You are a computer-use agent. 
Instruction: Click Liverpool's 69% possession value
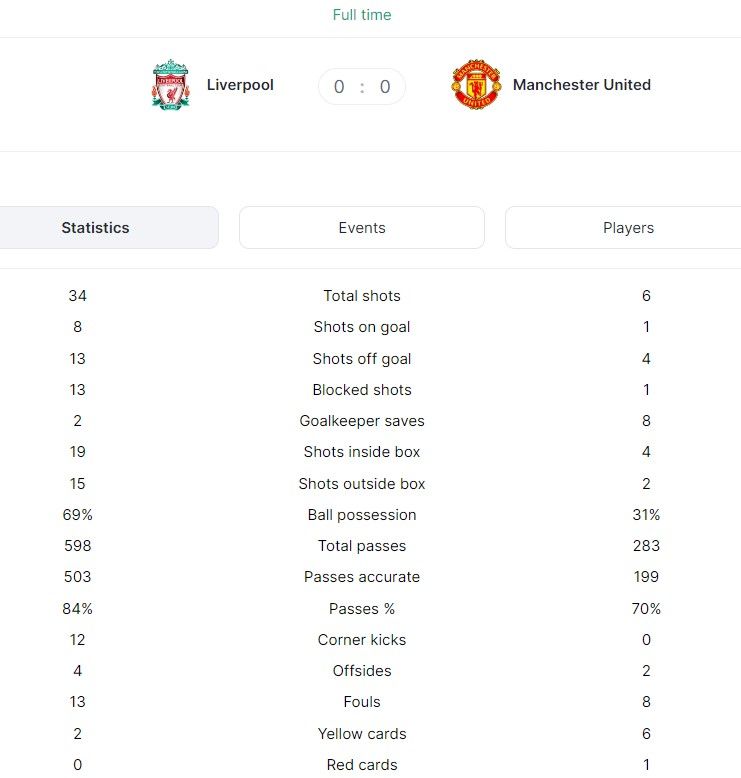click(x=77, y=515)
